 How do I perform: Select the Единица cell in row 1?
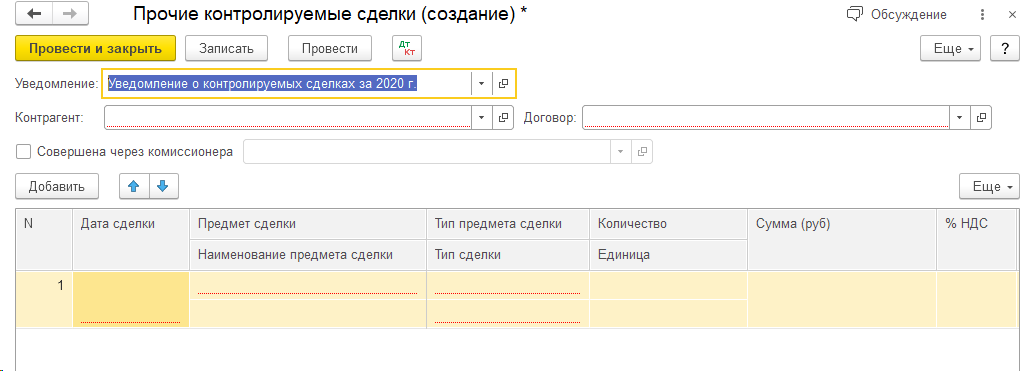click(x=669, y=313)
